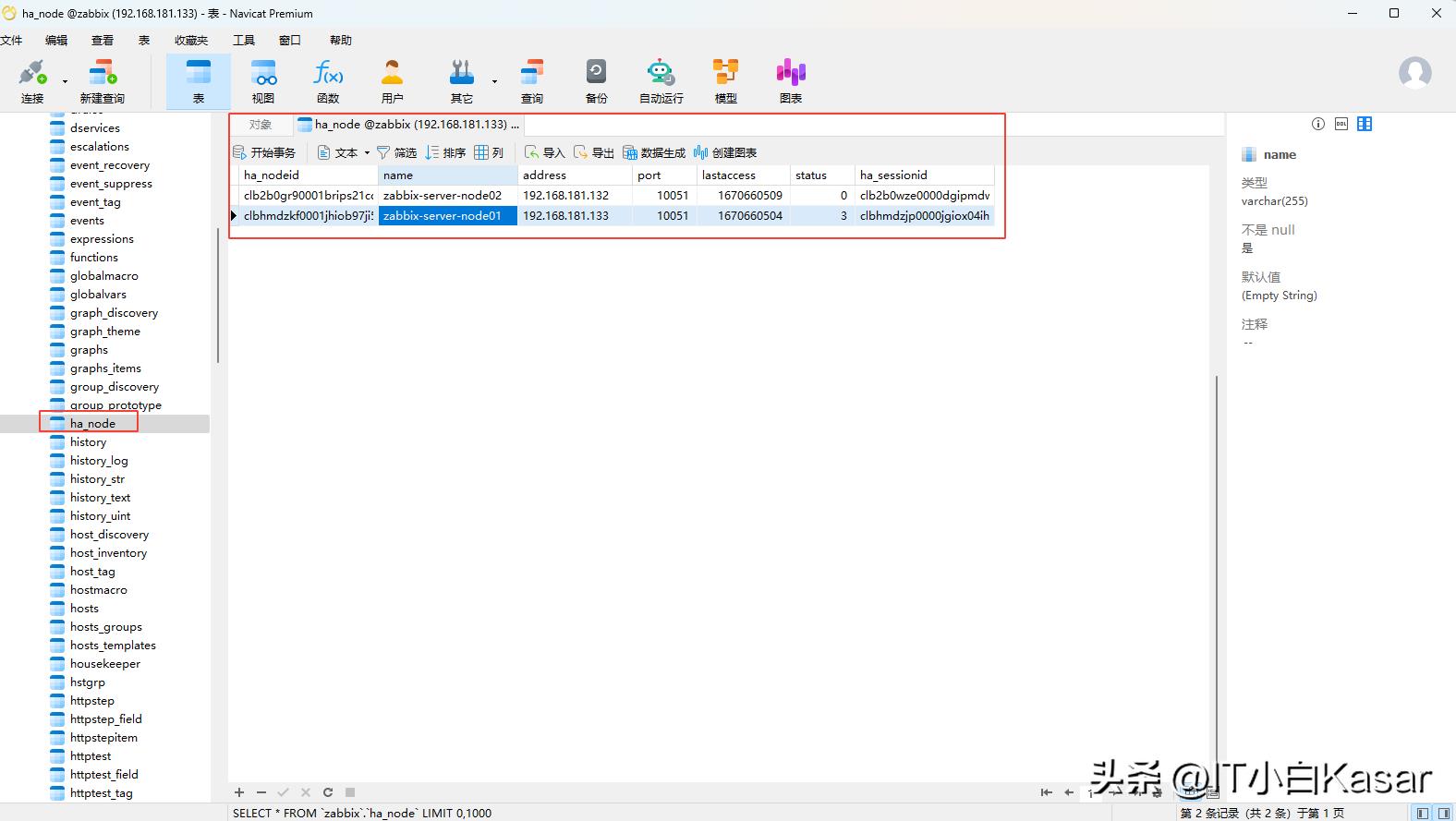Select the 表 (Table) toolbar icon

(x=199, y=81)
